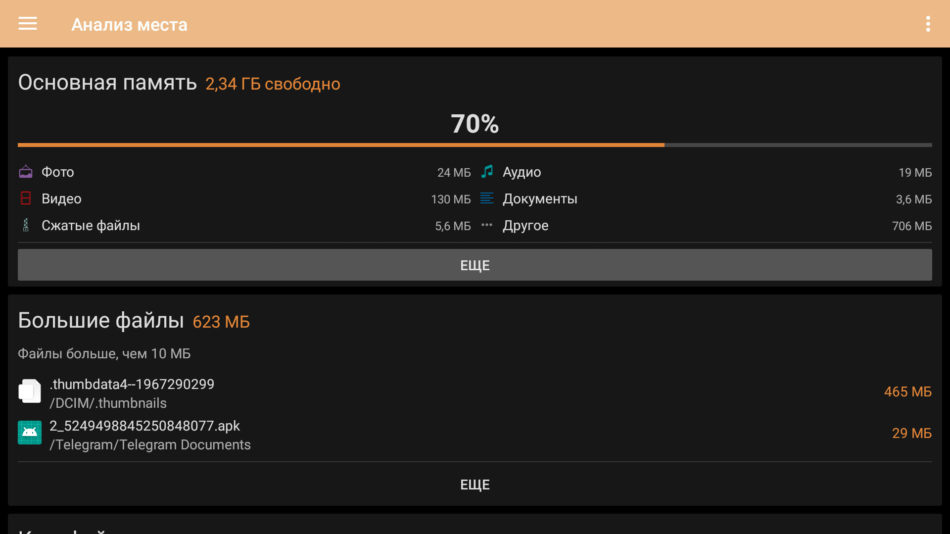The width and height of the screenshot is (950, 534).
Task: Select the 2_5249498845250848077.apk file entry
Action: (474, 435)
